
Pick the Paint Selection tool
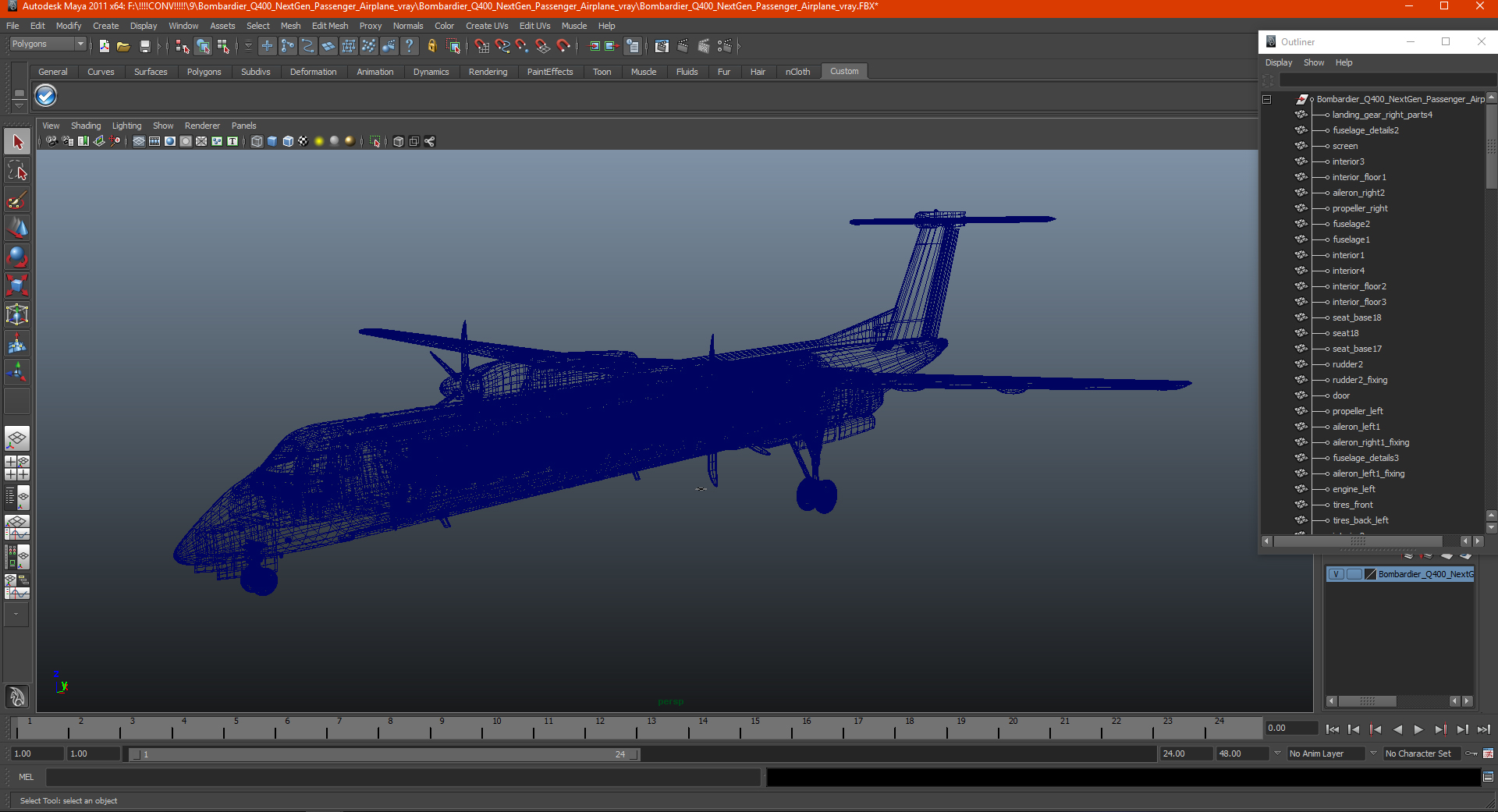click(x=17, y=200)
